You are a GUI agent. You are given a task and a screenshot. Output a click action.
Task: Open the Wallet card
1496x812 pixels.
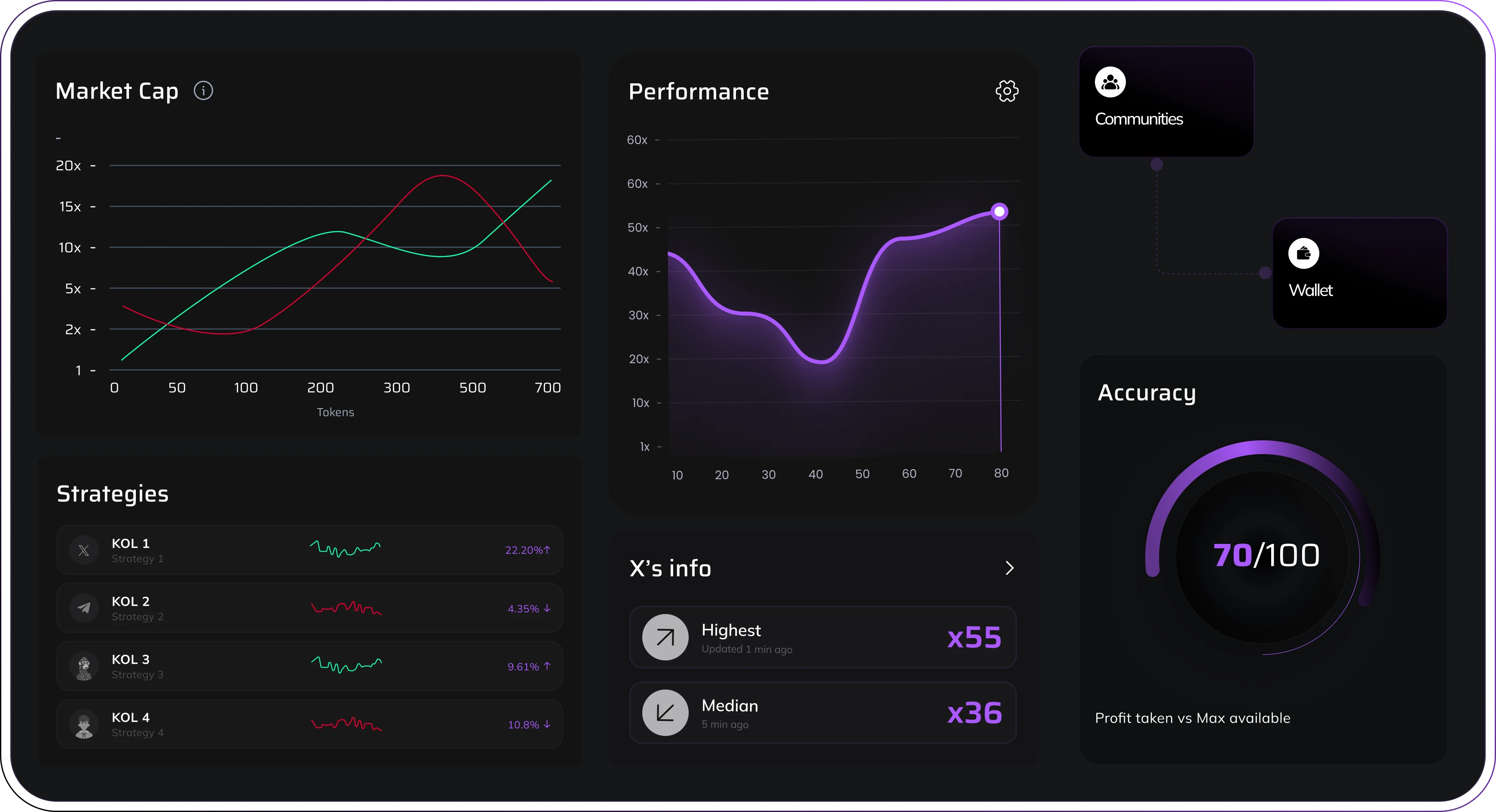coord(1359,273)
